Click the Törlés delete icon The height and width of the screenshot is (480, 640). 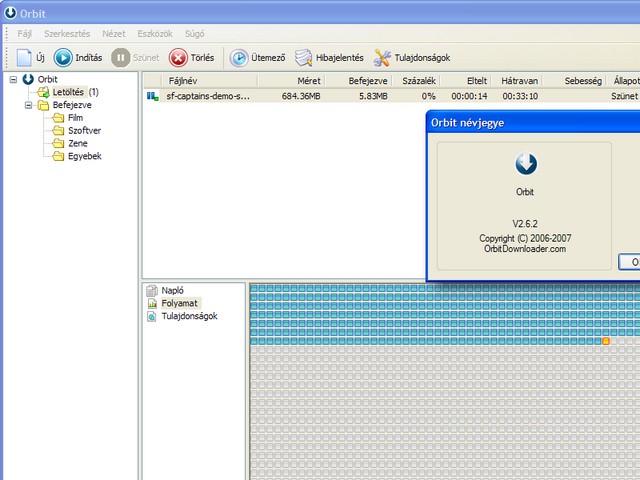(179, 58)
